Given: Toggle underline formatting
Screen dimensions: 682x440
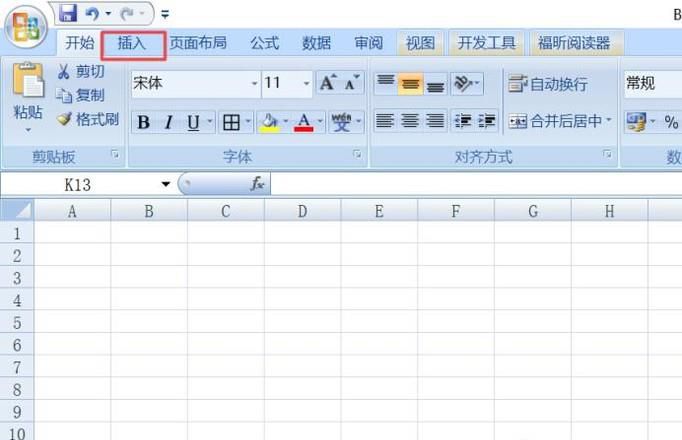Looking at the screenshot, I should 193,122.
